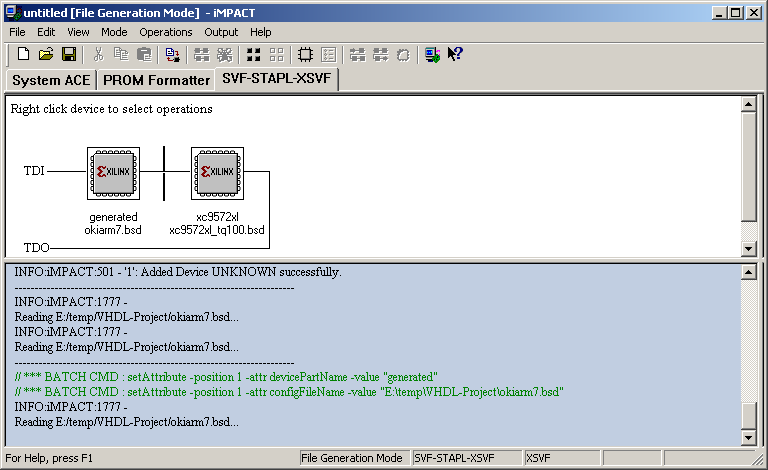Click the New file toolbar icon
Image resolution: width=768 pixels, height=470 pixels.
coord(23,54)
